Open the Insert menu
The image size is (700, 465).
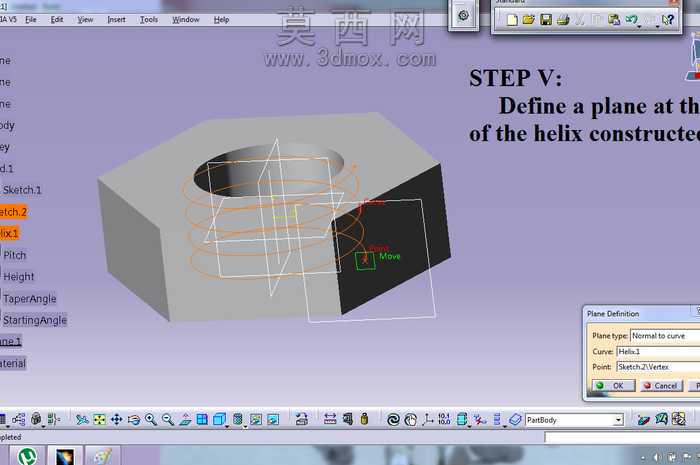pyautogui.click(x=117, y=20)
